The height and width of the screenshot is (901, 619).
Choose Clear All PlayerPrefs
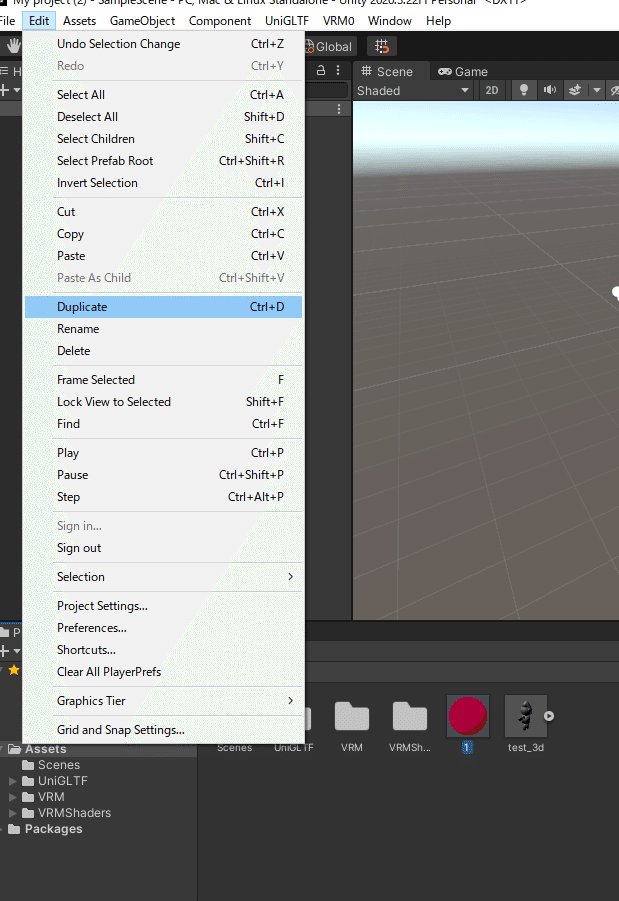coord(163,672)
